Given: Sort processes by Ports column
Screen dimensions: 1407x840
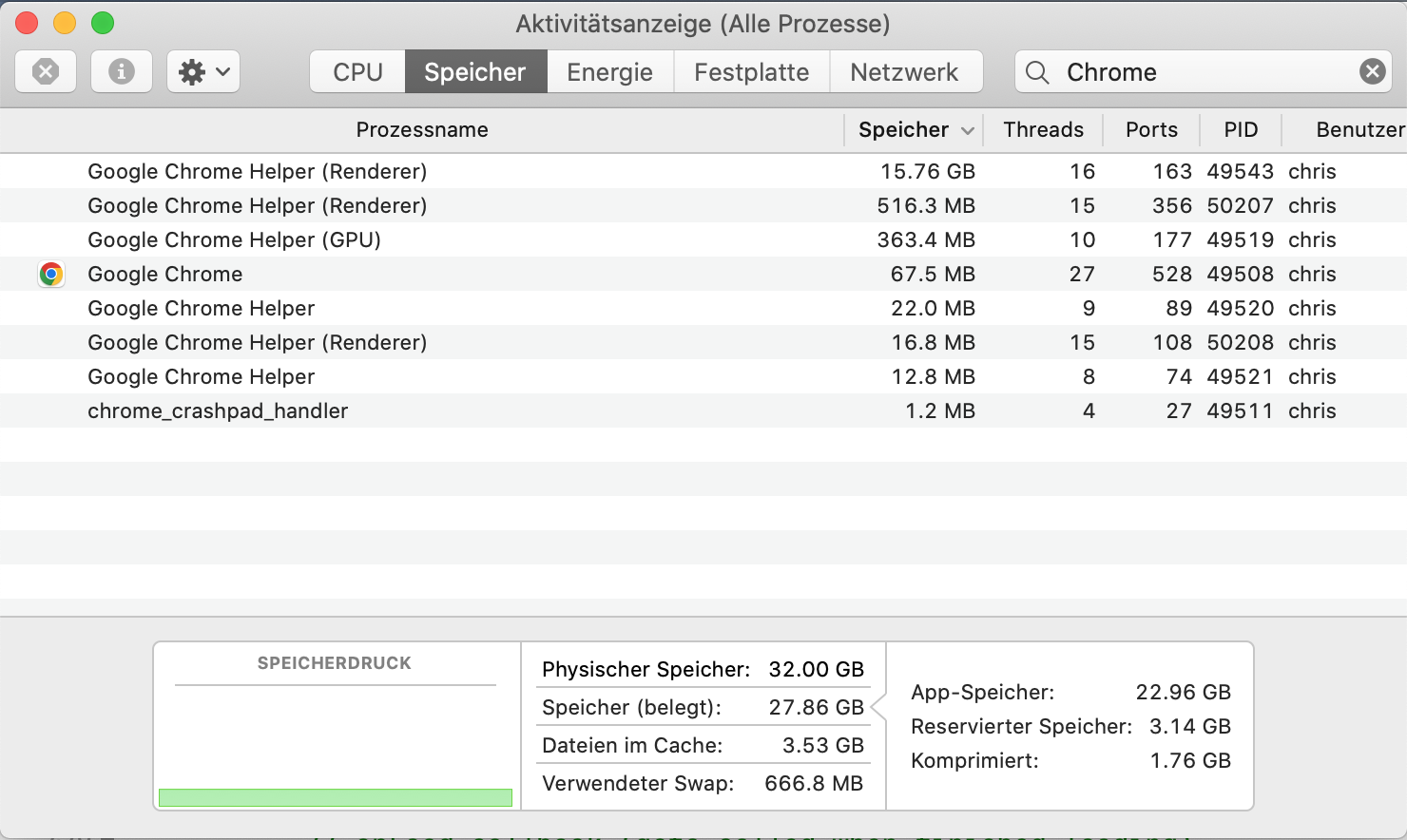Looking at the screenshot, I should [1151, 130].
